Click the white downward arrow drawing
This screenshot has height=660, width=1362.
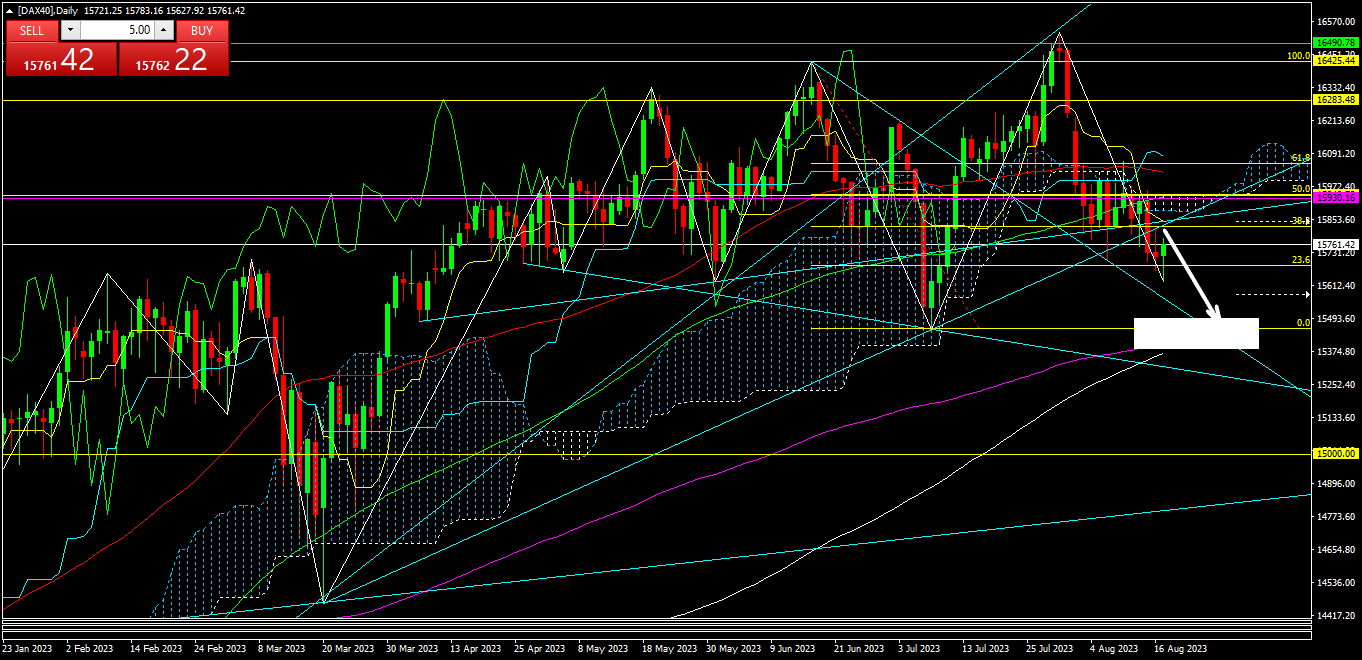click(1190, 273)
